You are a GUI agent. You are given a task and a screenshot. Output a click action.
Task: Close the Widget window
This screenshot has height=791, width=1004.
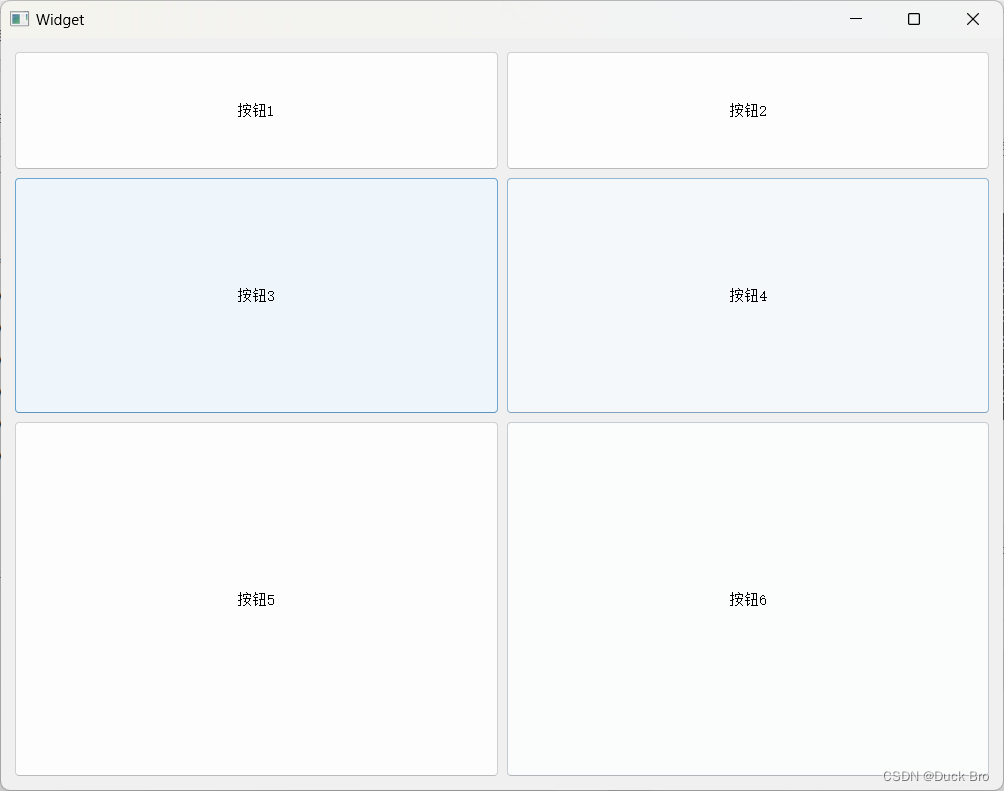click(972, 19)
